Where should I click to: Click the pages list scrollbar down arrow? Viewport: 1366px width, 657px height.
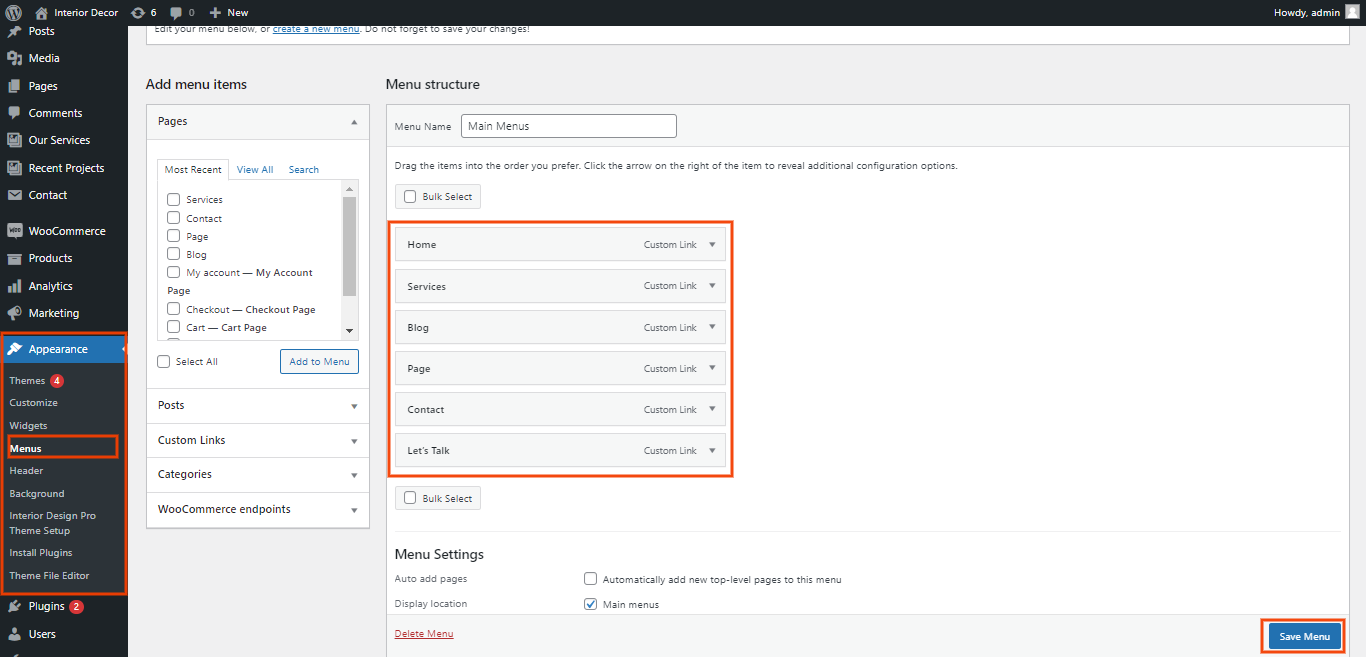(349, 331)
